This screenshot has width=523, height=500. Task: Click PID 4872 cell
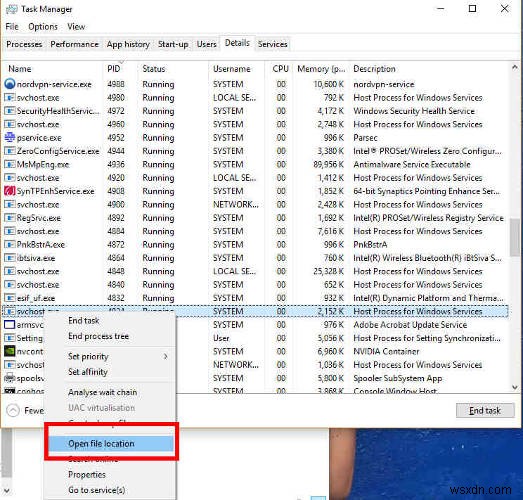click(x=116, y=244)
